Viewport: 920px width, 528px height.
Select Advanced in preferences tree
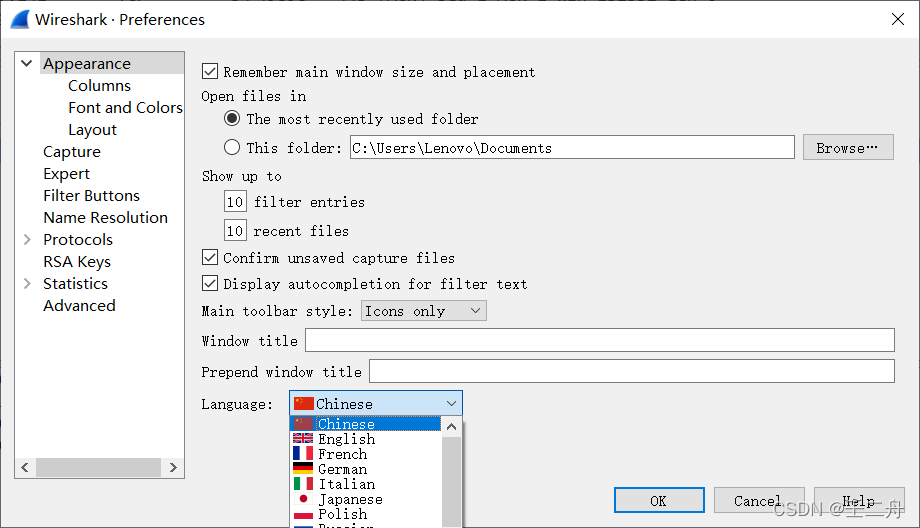[79, 306]
